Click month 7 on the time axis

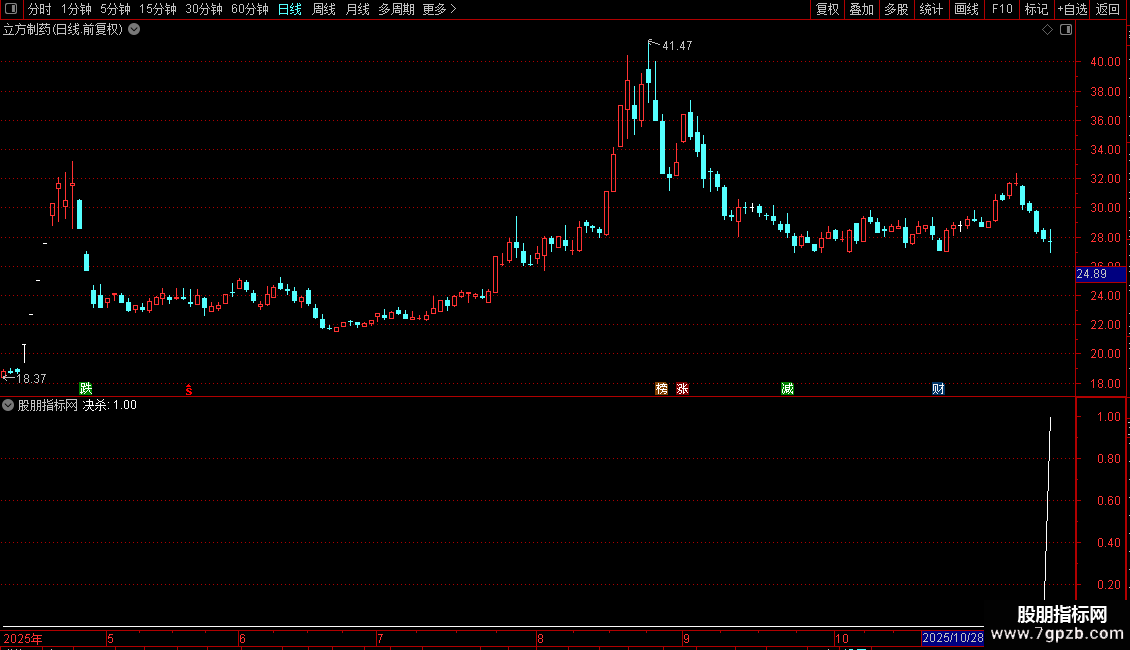click(x=380, y=638)
